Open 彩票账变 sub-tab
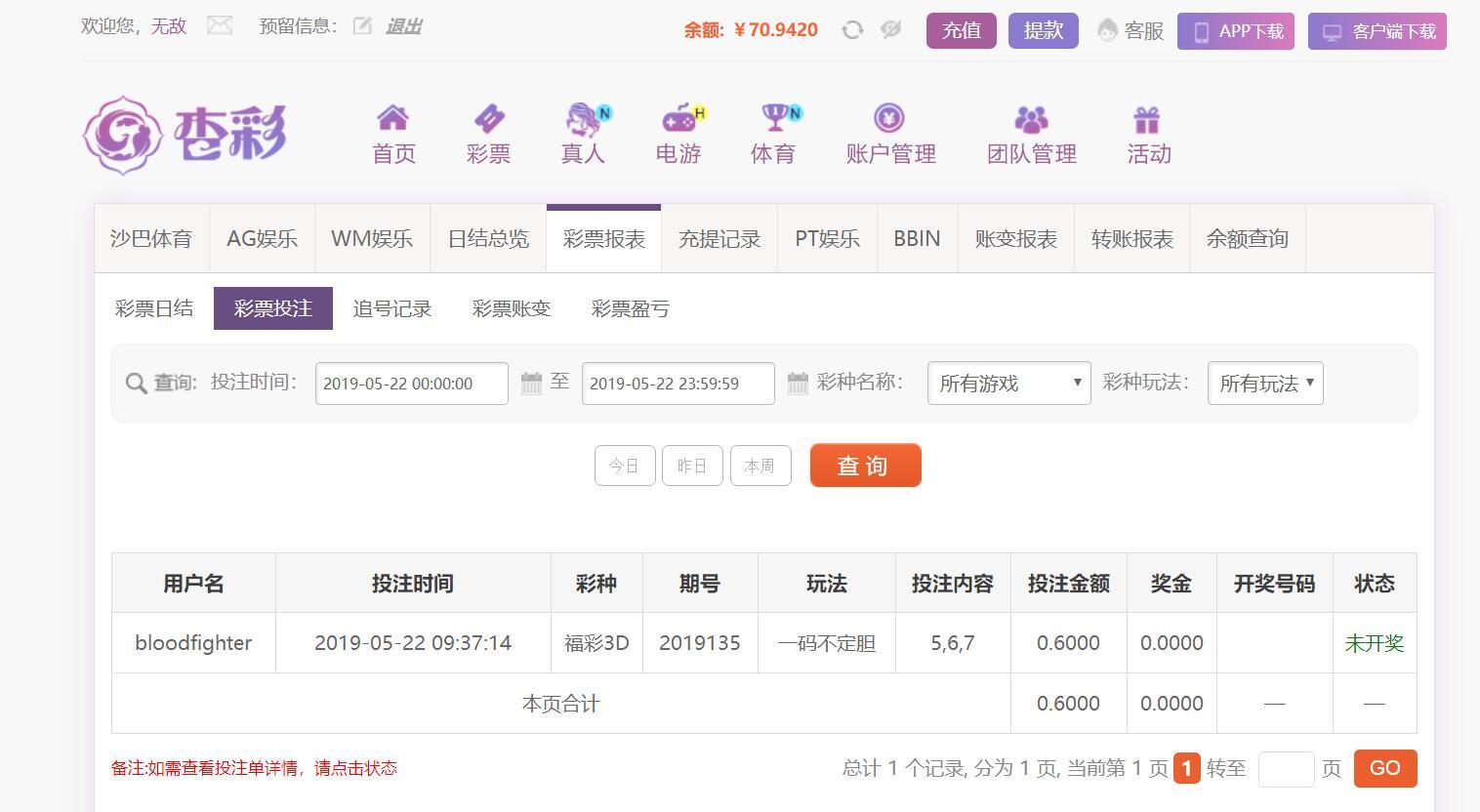The height and width of the screenshot is (812, 1480). (512, 308)
